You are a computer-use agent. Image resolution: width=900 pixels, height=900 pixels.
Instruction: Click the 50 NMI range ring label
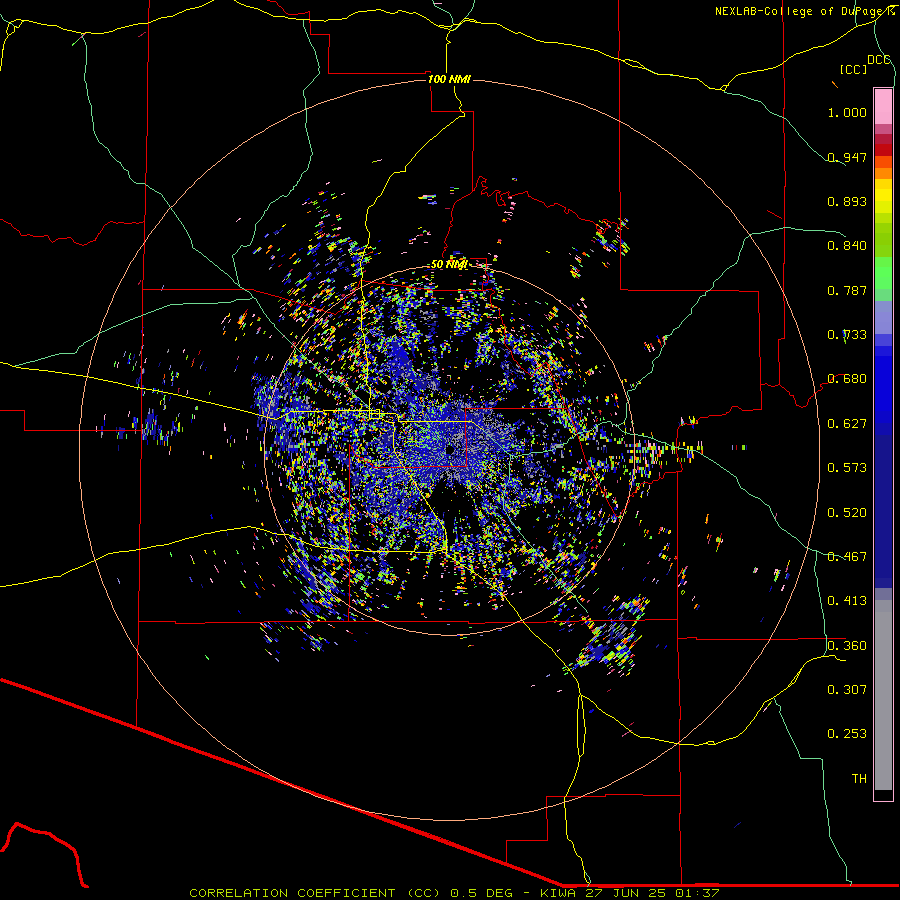[x=449, y=264]
